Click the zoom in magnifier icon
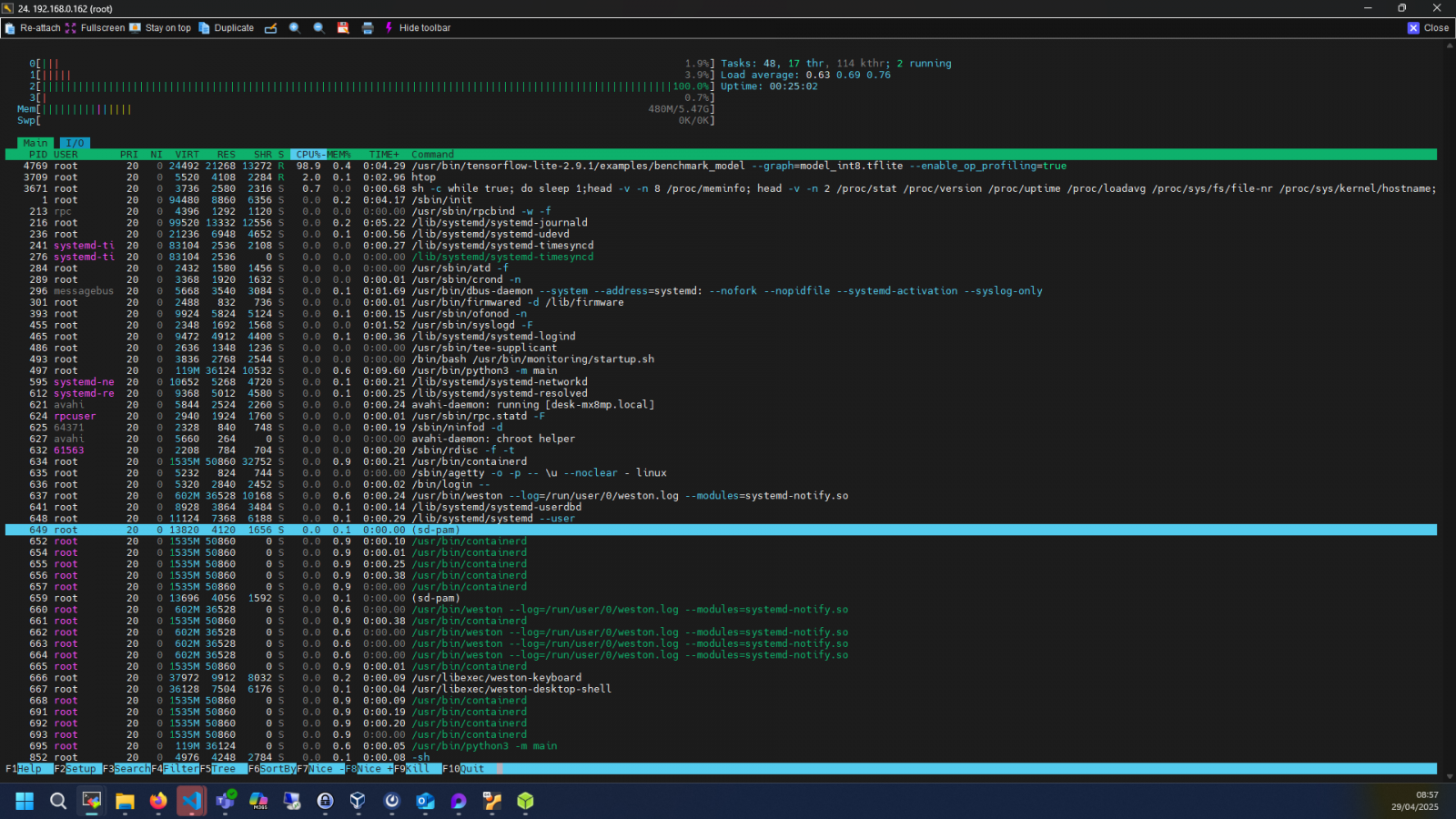The image size is (1456, 819). (x=295, y=28)
